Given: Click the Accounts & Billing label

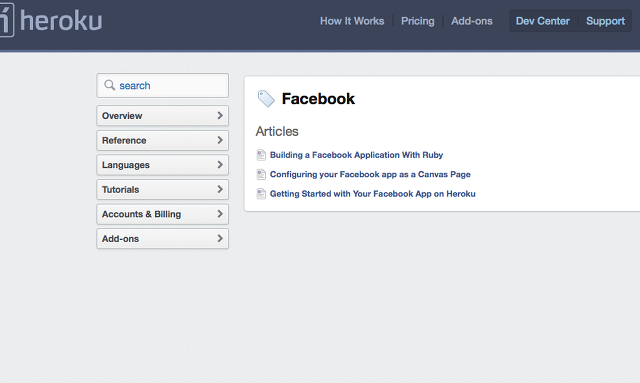Looking at the screenshot, I should [141, 214].
